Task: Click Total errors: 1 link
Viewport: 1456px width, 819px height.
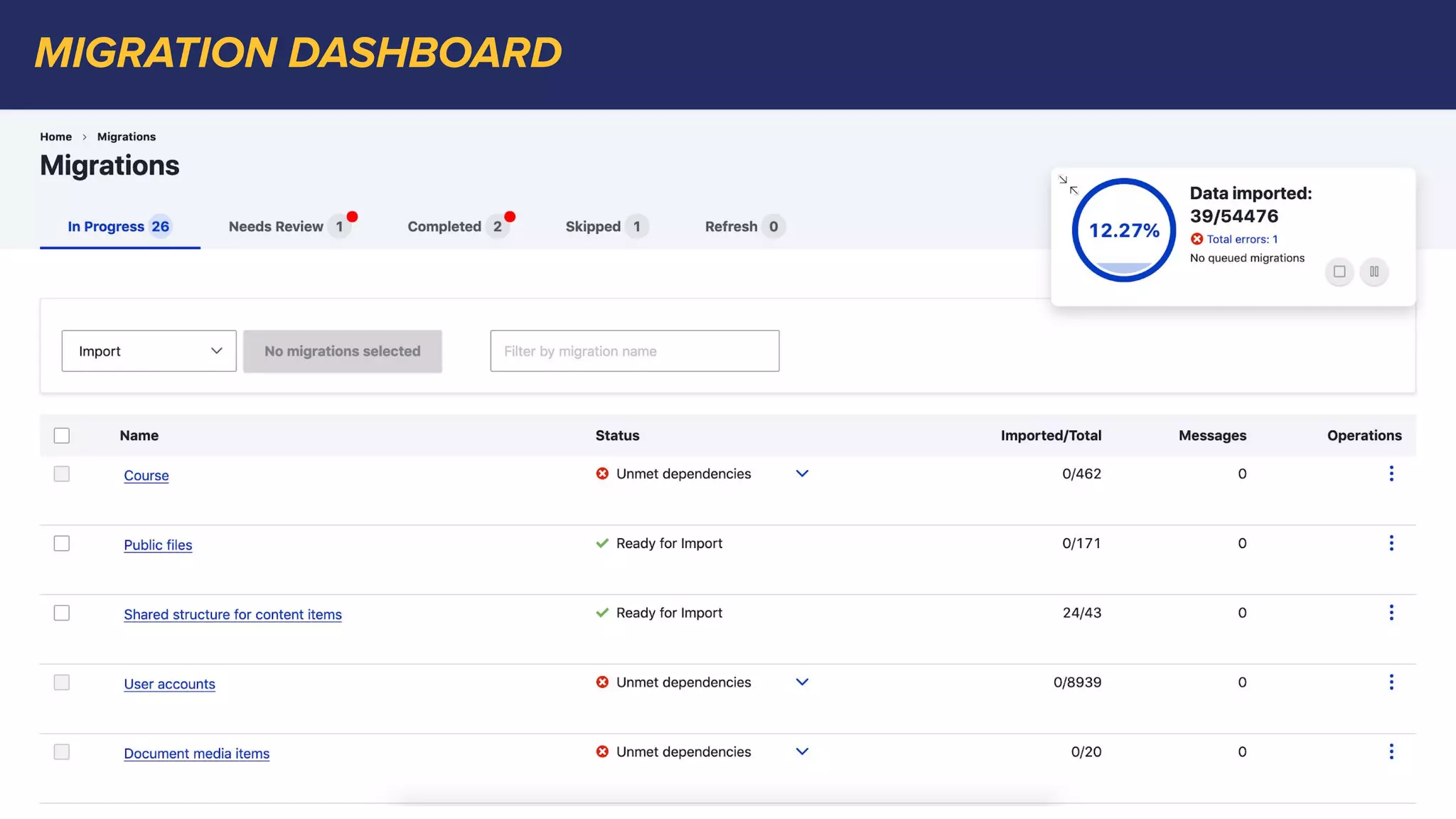Action: click(1242, 240)
